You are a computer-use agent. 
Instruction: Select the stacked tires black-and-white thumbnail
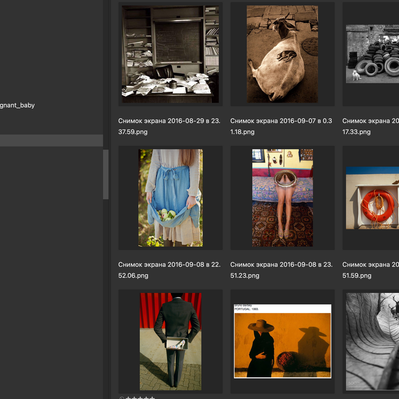[372, 54]
